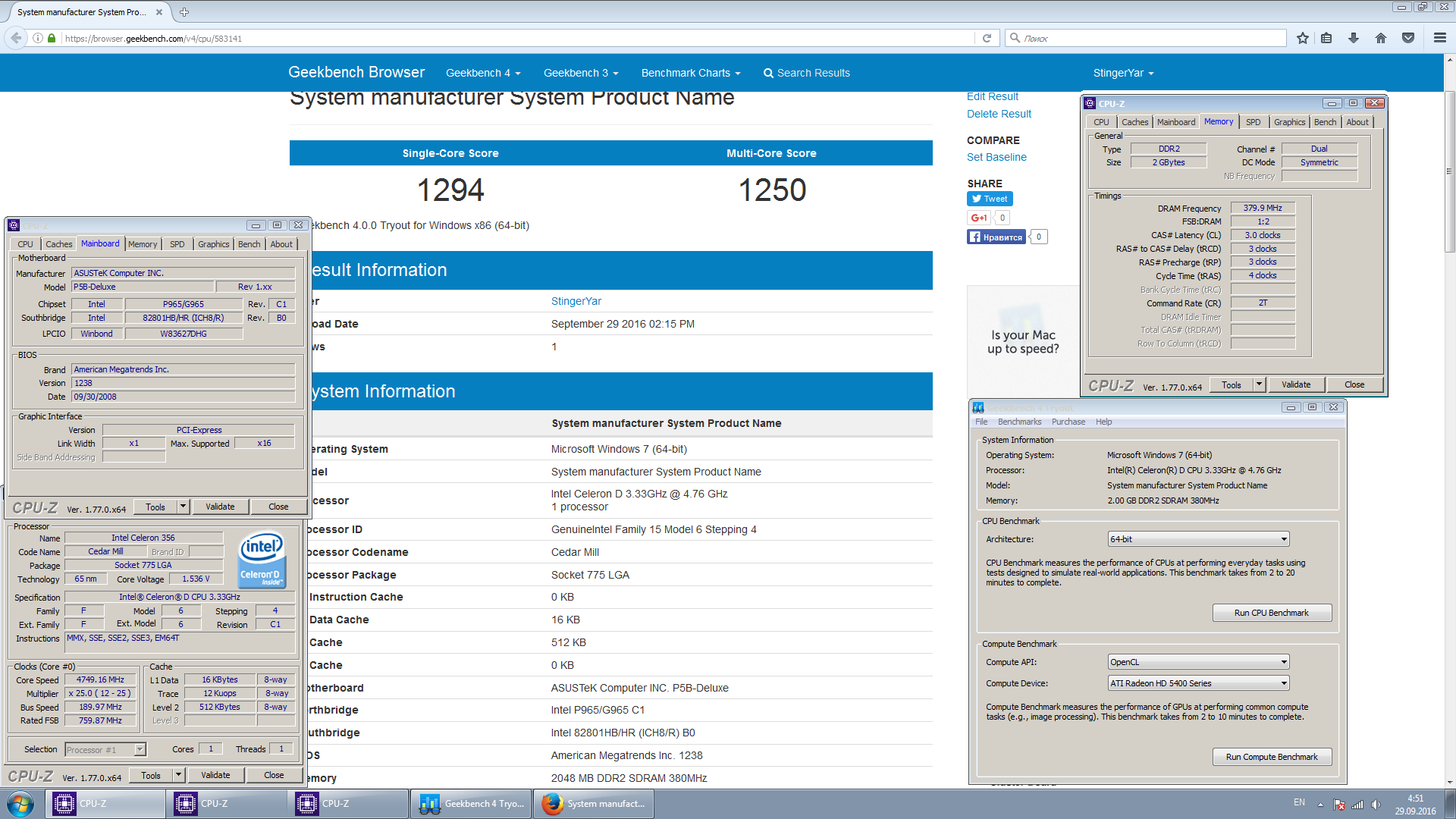Open a new browser tab
The height and width of the screenshot is (819, 1456).
184,12
